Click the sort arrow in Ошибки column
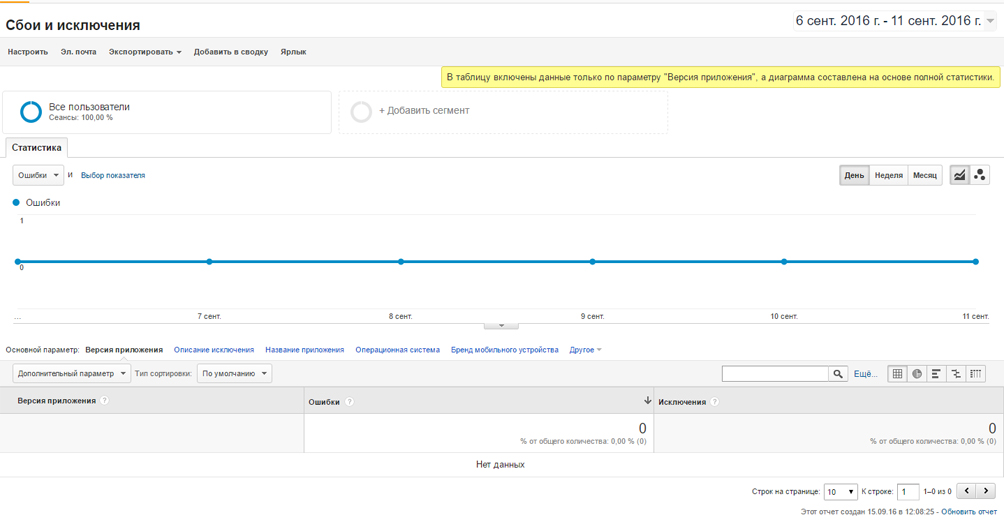 click(x=647, y=400)
